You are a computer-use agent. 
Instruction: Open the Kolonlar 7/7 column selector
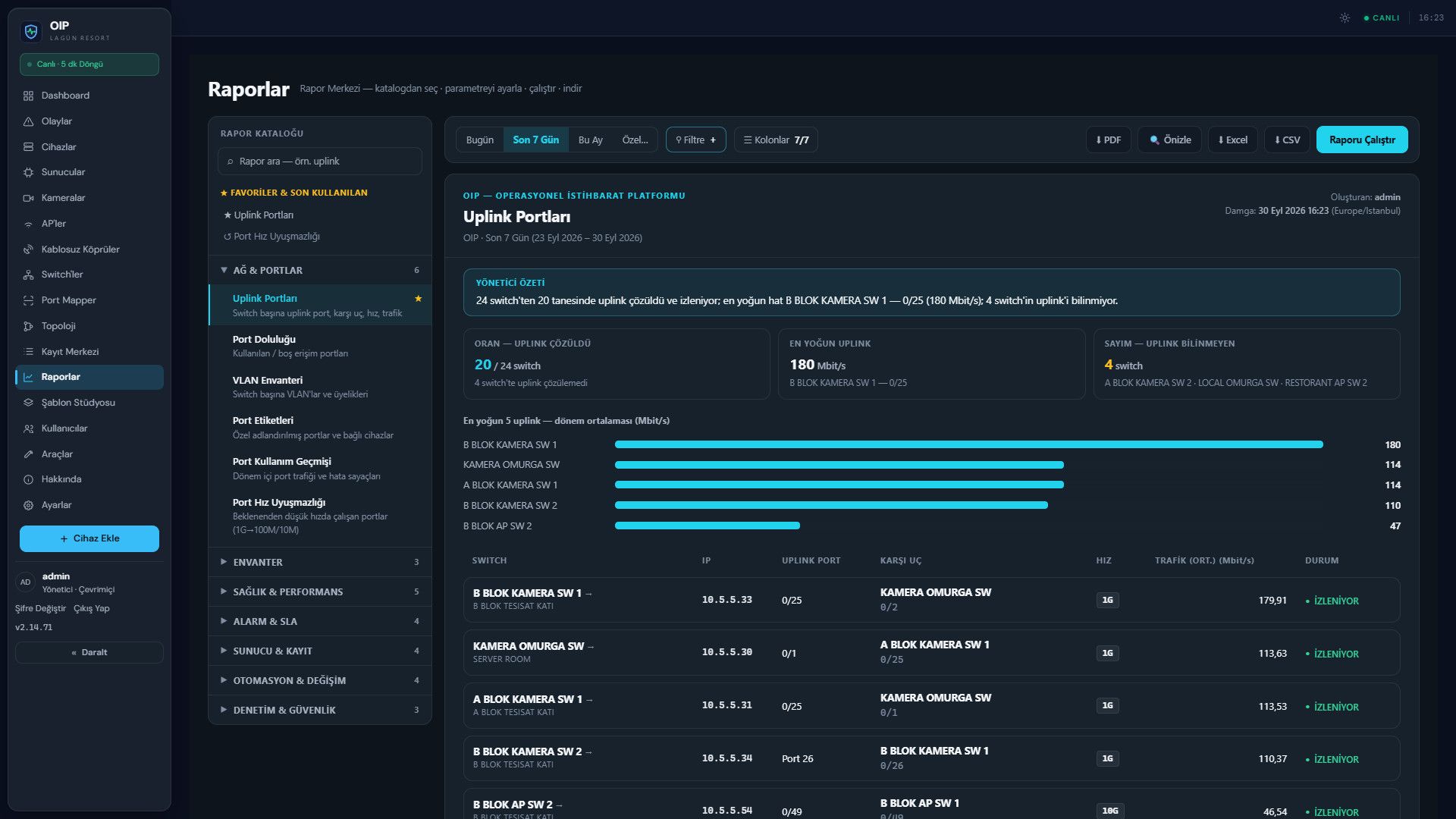click(x=776, y=140)
